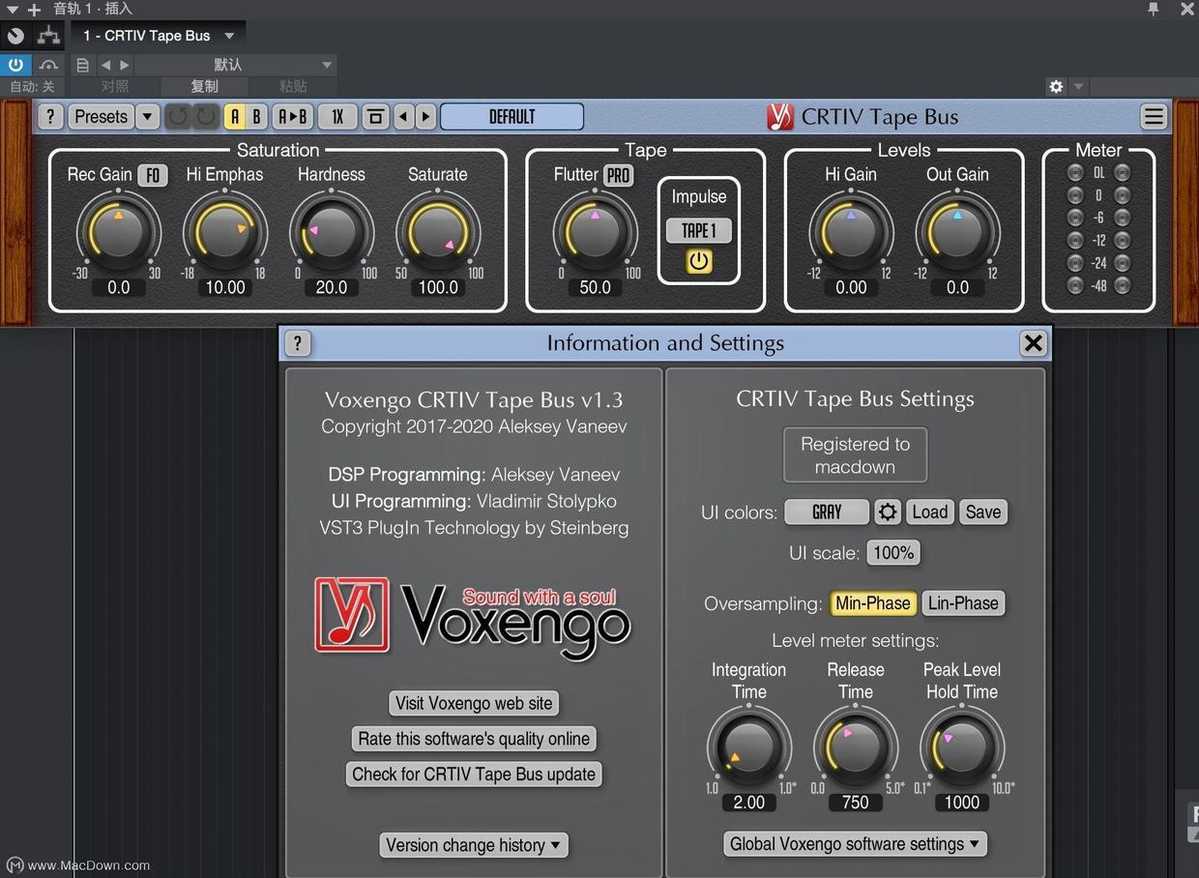1199x878 pixels.
Task: Click the Integration Time value 2.00
Action: click(x=749, y=802)
